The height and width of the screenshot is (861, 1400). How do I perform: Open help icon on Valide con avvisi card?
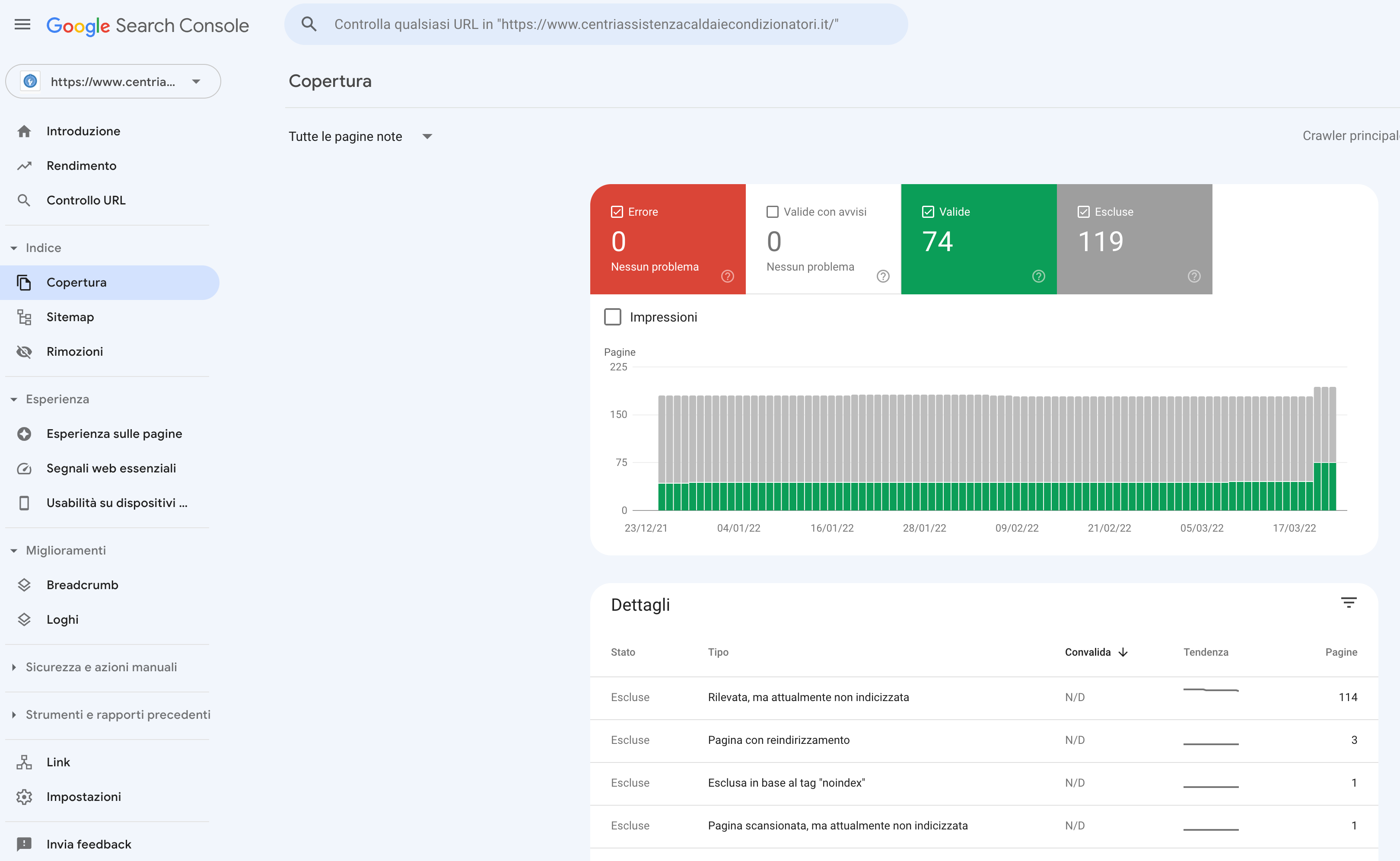pyautogui.click(x=883, y=276)
